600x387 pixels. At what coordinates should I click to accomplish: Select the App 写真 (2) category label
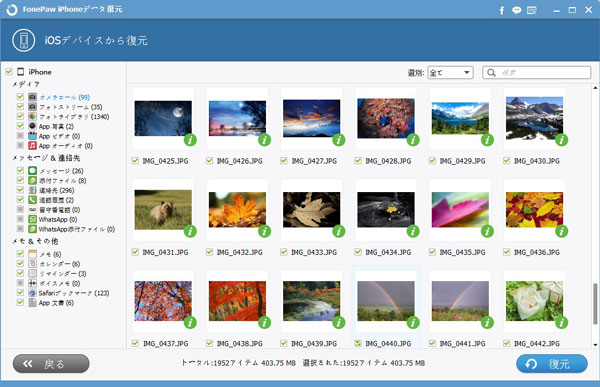56,126
